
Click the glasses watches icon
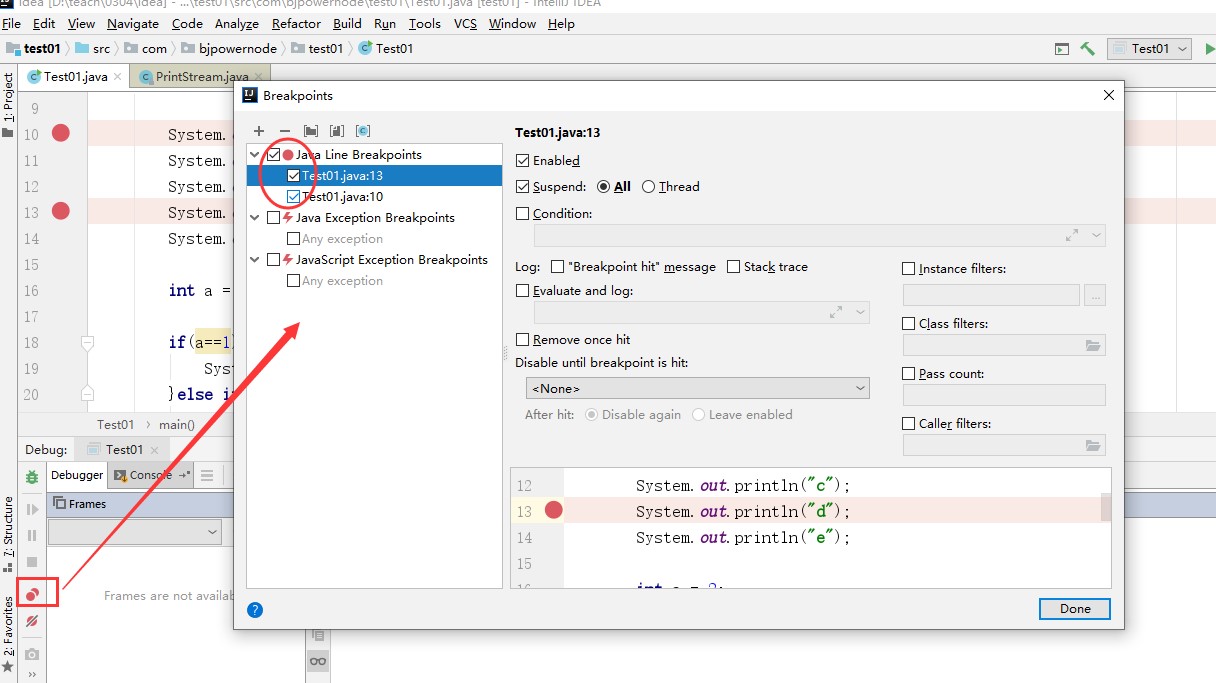coord(318,661)
